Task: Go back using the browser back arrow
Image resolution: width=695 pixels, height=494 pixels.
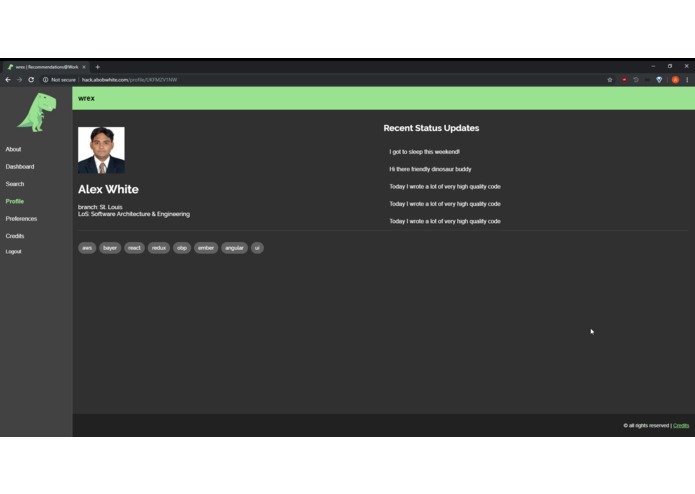Action: pyautogui.click(x=8, y=80)
